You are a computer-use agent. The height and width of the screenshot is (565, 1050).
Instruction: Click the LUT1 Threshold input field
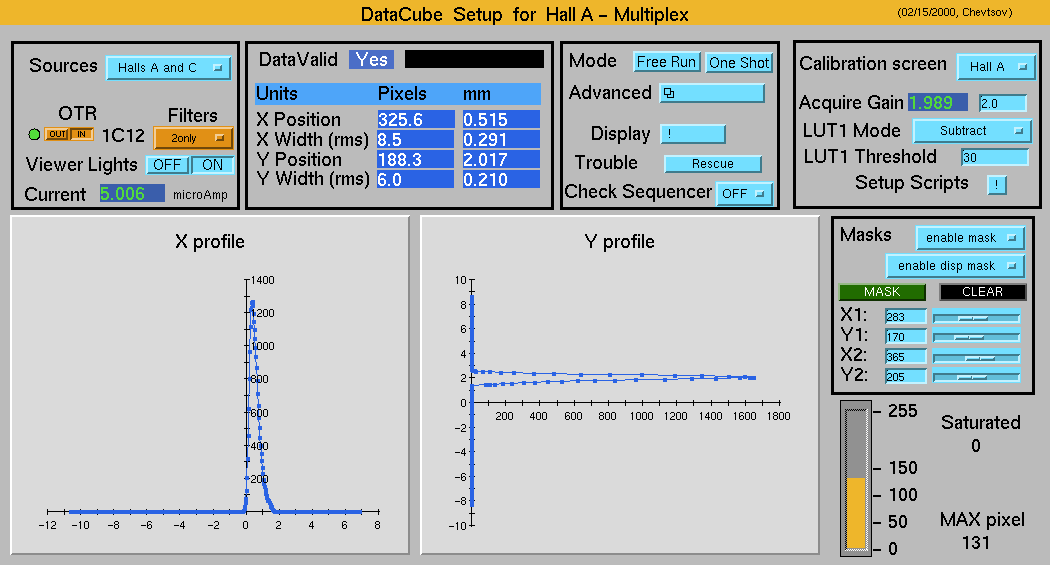(x=994, y=157)
